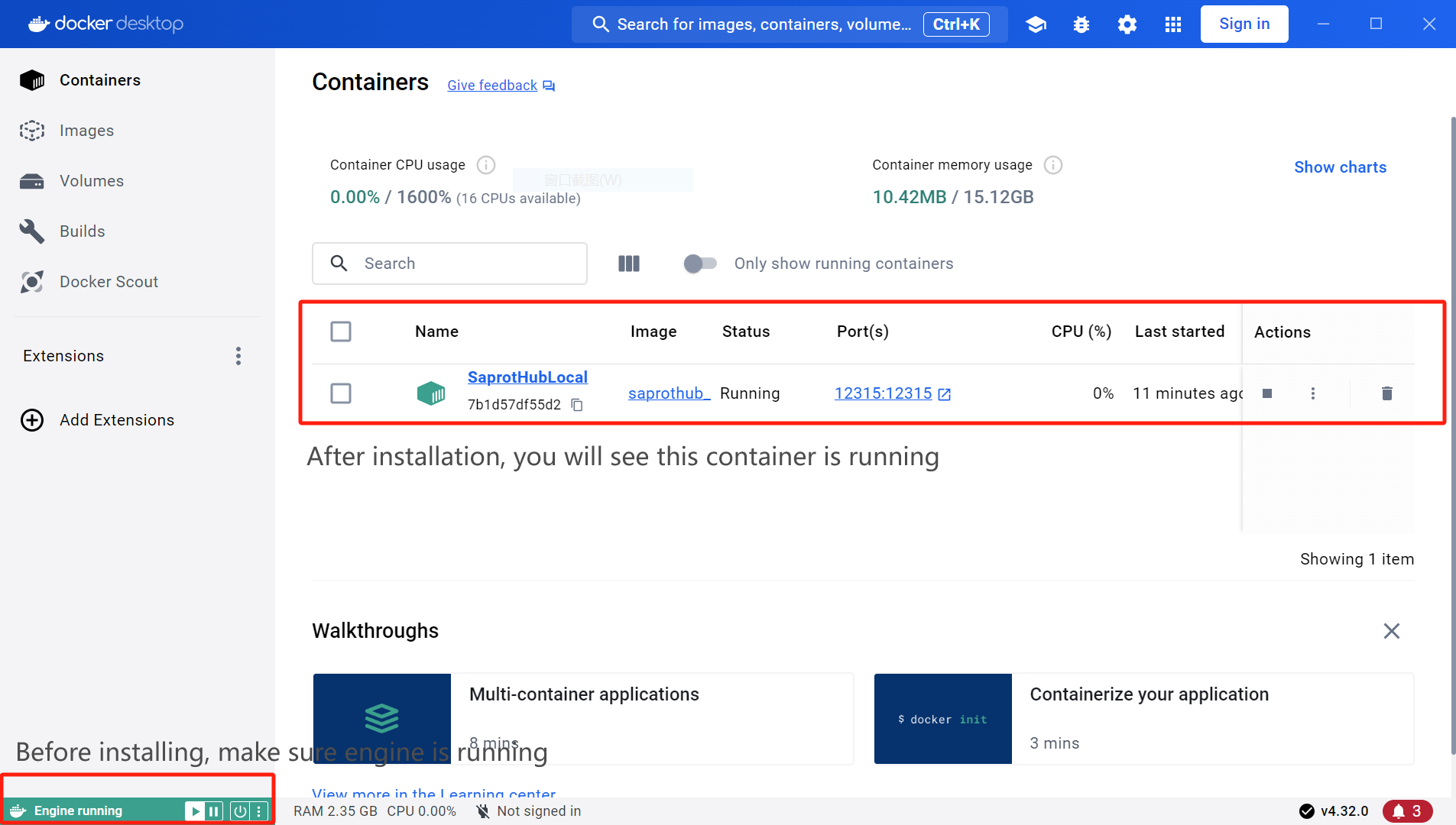Click the bug troubleshoot icon
The height and width of the screenshot is (825, 1456).
tap(1081, 24)
